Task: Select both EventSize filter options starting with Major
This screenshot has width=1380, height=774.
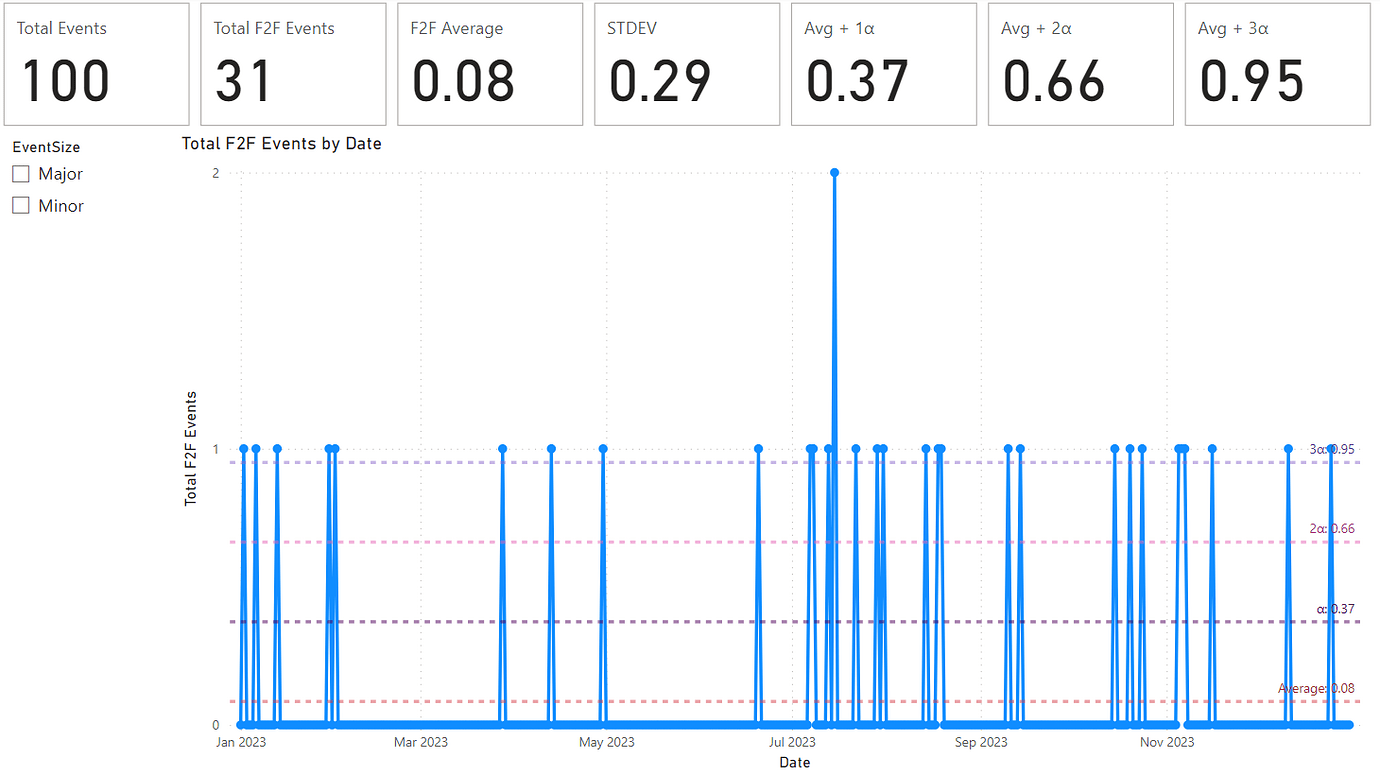Action: [x=20, y=173]
